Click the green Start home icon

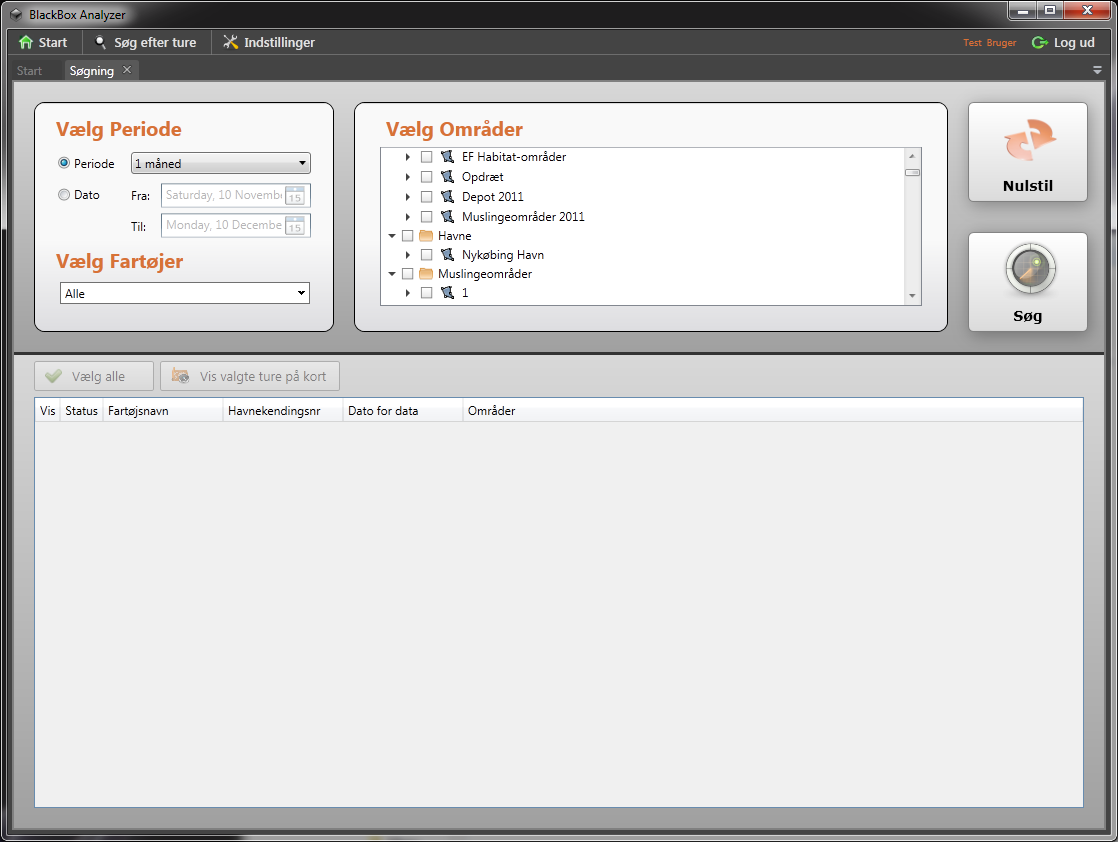(x=26, y=43)
